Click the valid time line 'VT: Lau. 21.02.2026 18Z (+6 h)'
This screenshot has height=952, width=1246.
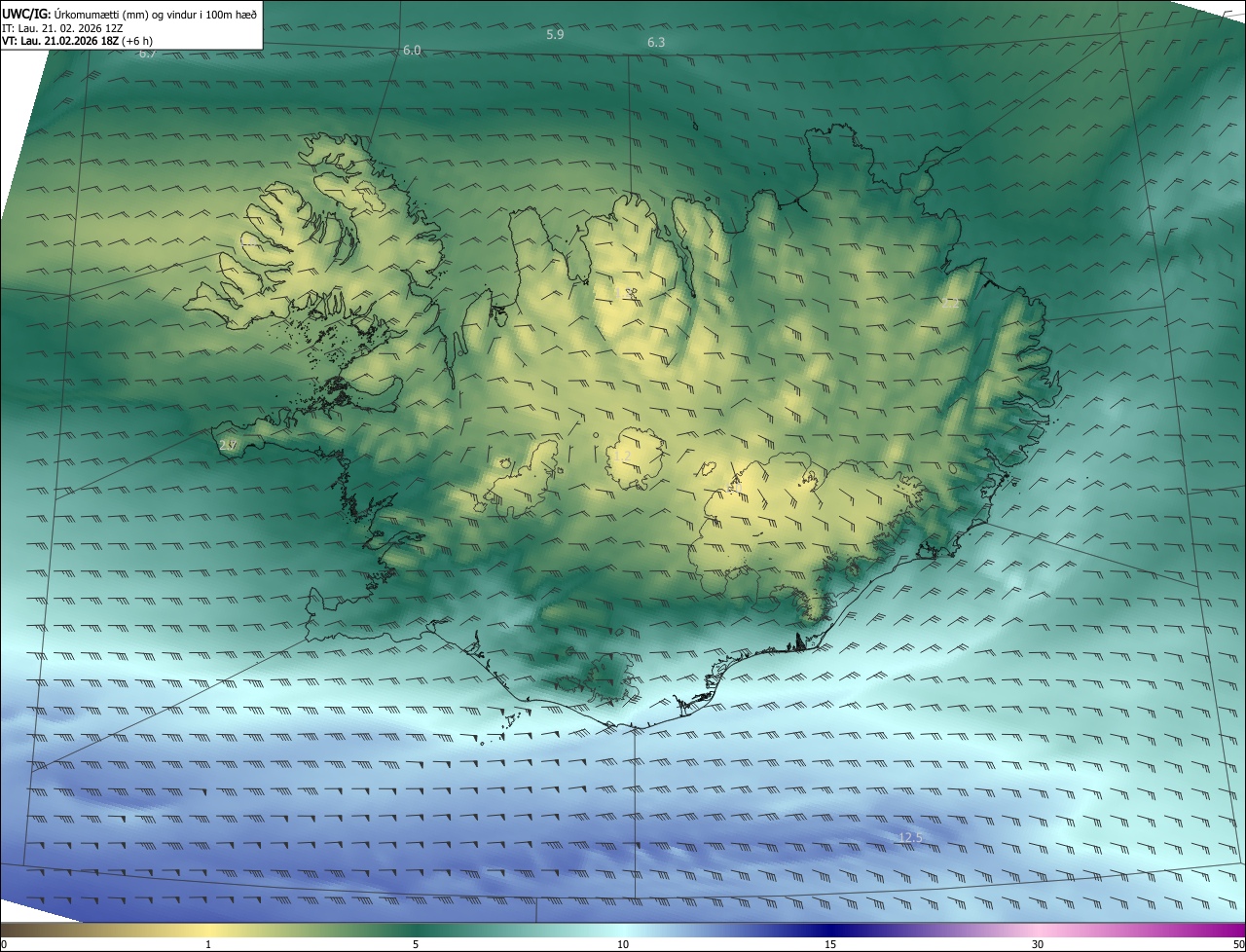(x=77, y=41)
